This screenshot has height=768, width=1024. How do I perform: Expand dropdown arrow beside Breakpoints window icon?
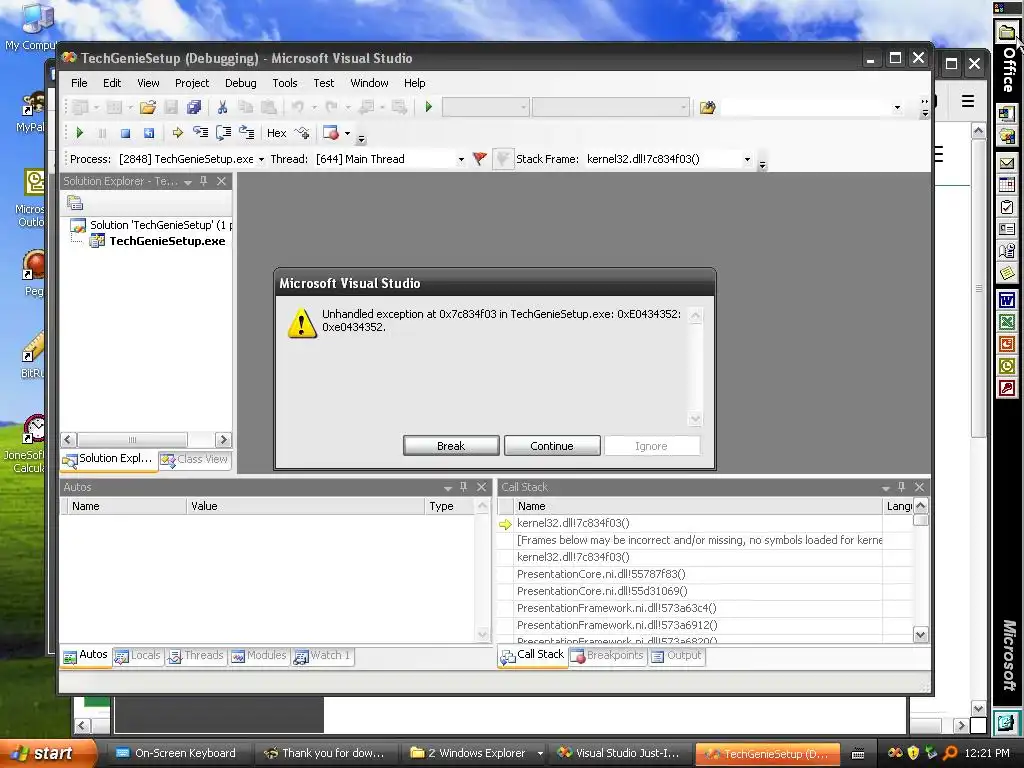(347, 133)
